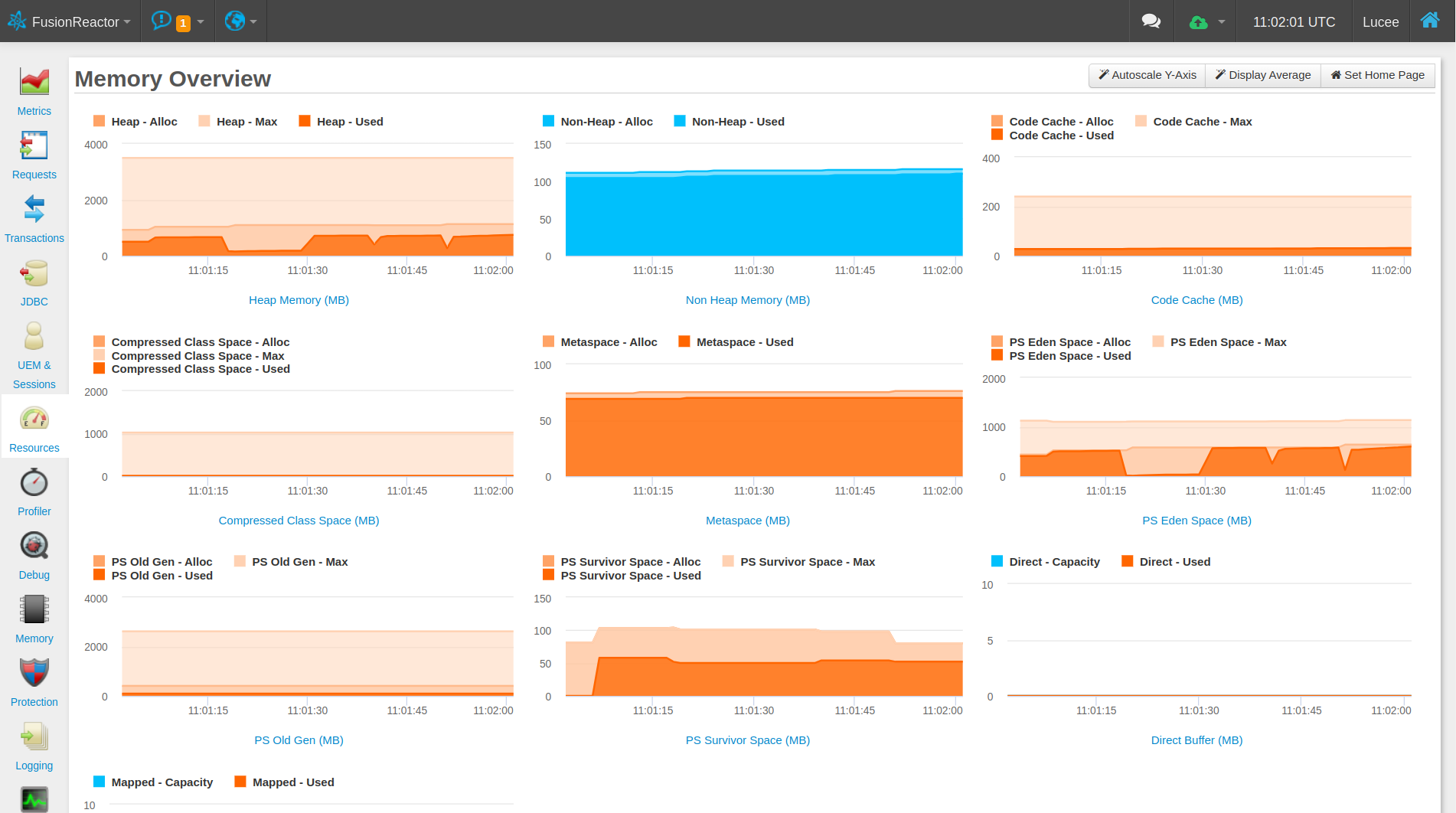Click the green cloud upload icon

pyautogui.click(x=1198, y=22)
